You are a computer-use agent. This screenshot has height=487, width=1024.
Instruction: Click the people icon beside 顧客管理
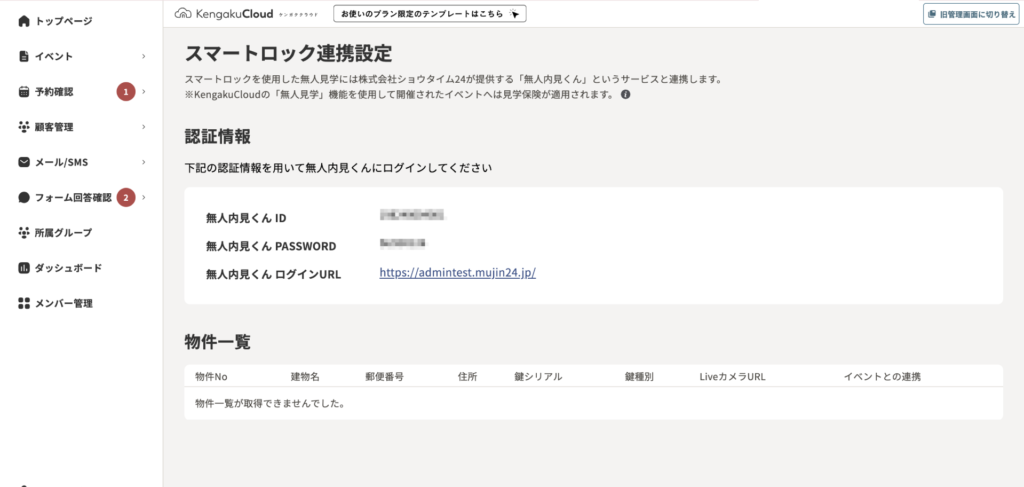[24, 127]
